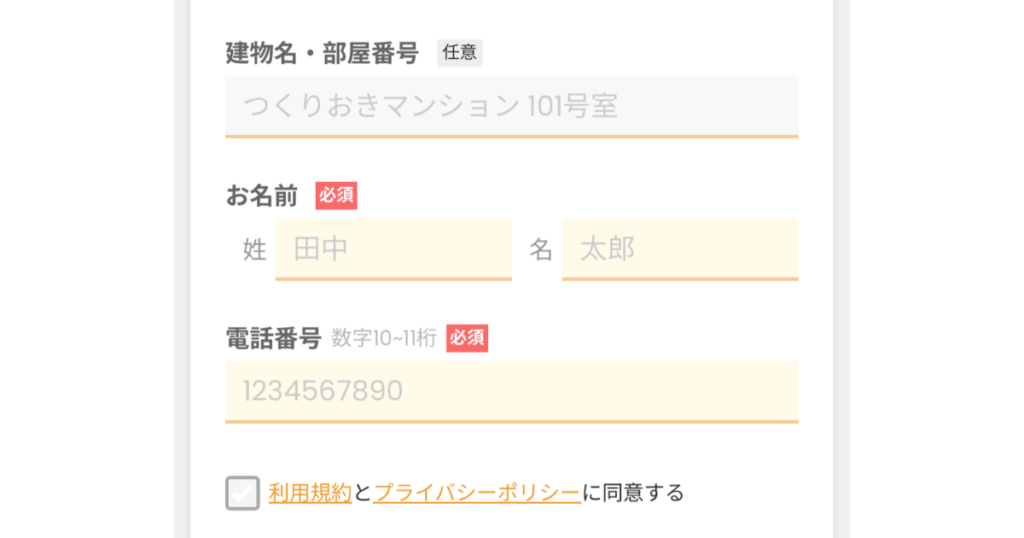The image size is (1024, 538).
Task: Click the 建物名・部屋番号 label
Action: (x=322, y=53)
